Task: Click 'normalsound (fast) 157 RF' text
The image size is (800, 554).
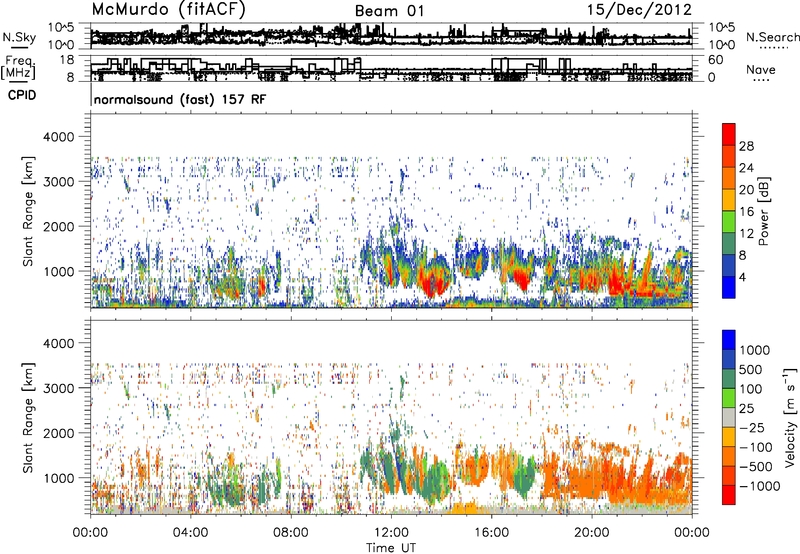Action: (x=180, y=99)
